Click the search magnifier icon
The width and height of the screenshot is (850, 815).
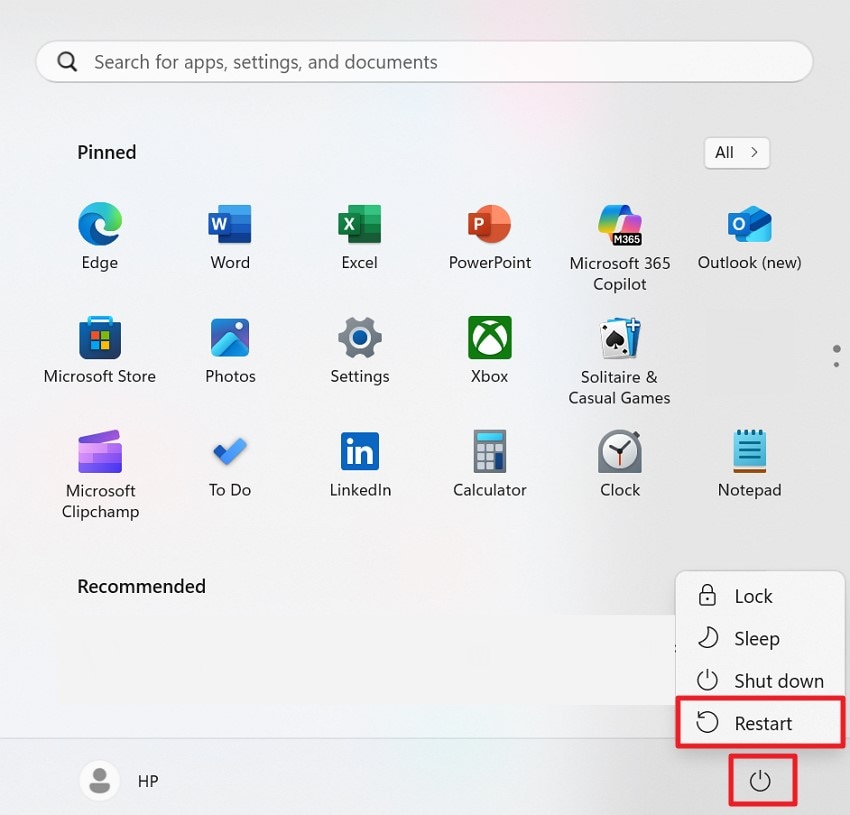pos(67,62)
